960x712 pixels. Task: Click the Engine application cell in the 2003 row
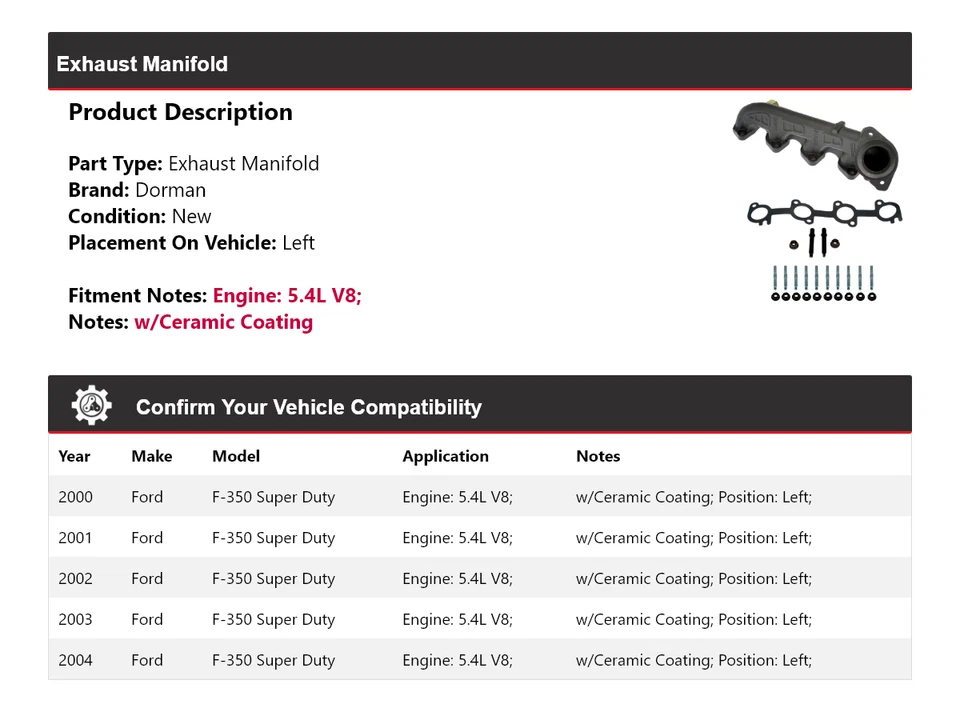point(457,620)
